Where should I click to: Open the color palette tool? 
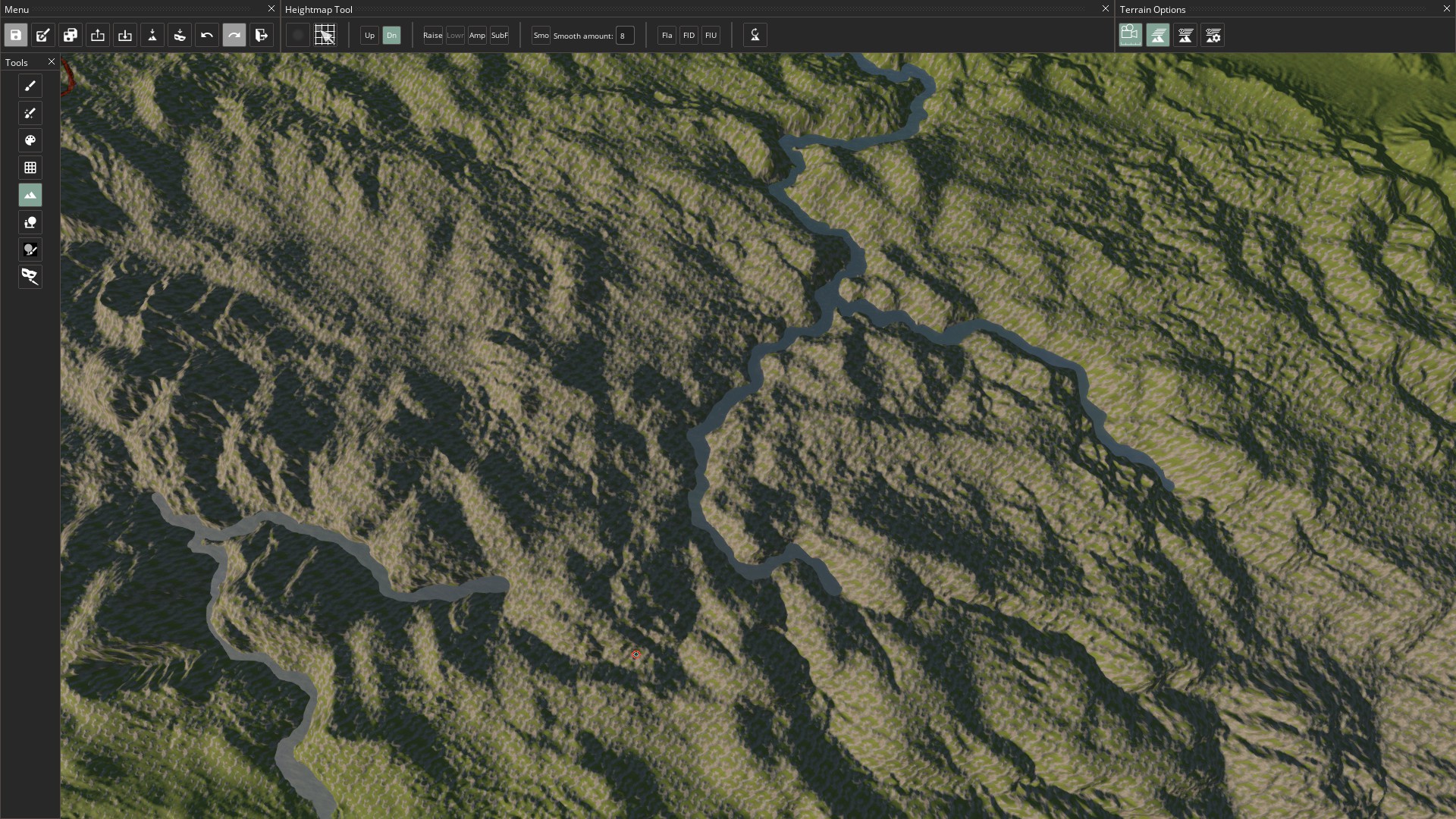pos(30,140)
